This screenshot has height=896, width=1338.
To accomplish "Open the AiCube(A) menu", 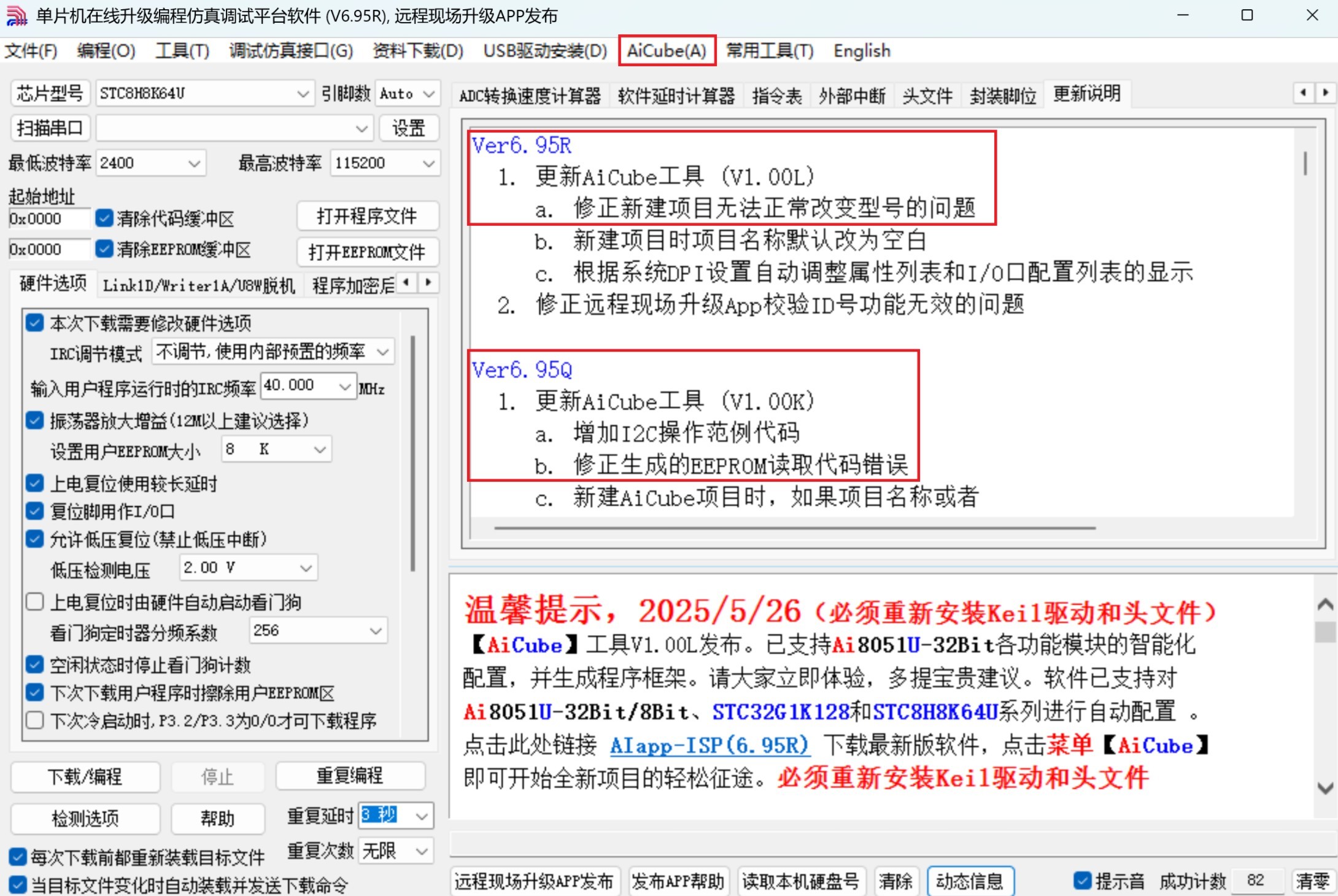I will pos(667,51).
